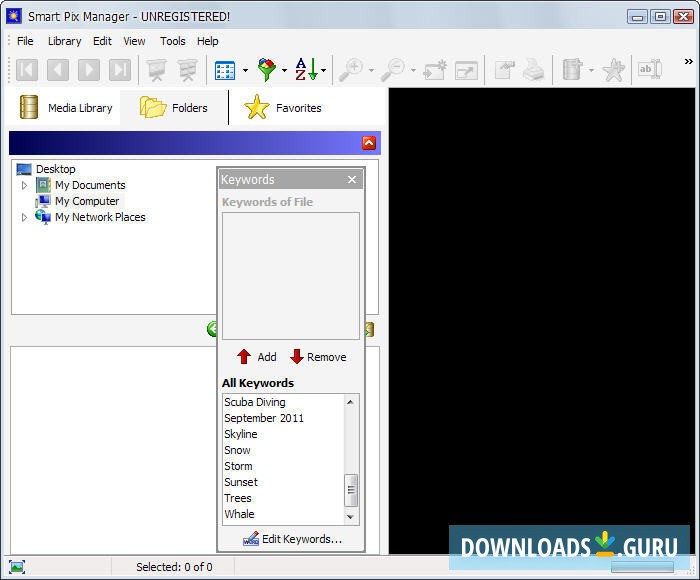Click the Add keyword button
Screen dimensions: 700x580
point(257,357)
